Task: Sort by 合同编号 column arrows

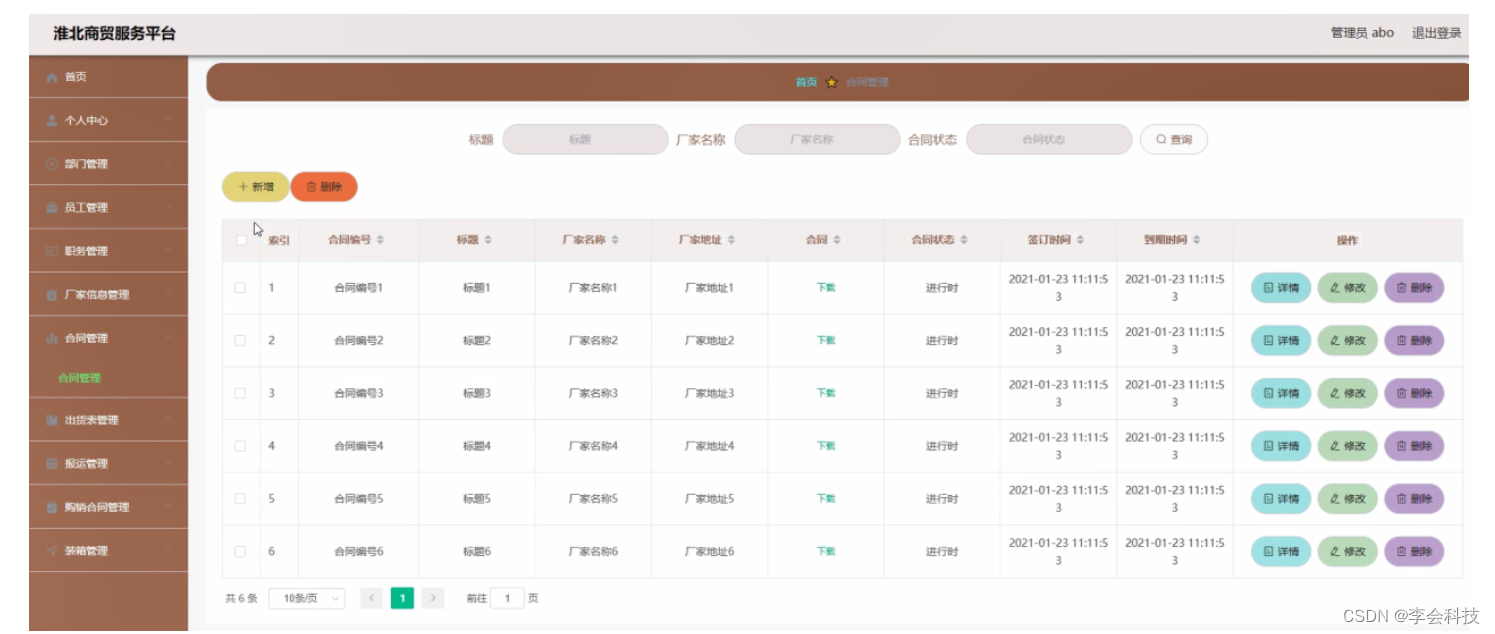Action: (380, 240)
